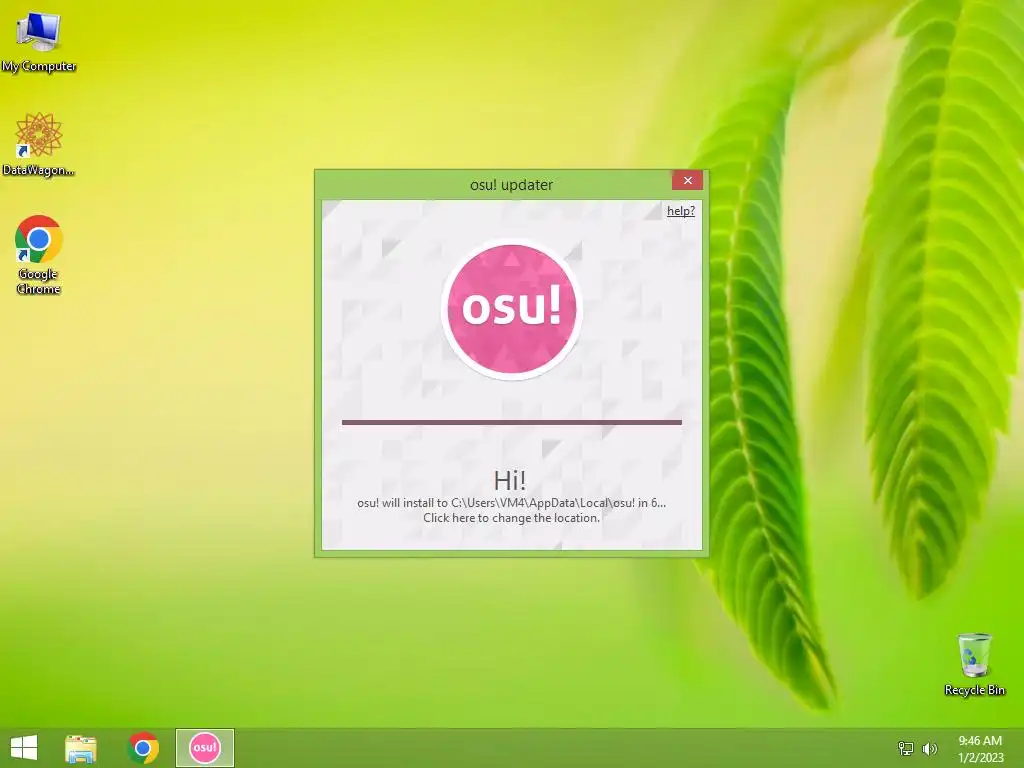Select the DataWagon desktop shortcut
Viewport: 1024px width, 768px height.
39,144
